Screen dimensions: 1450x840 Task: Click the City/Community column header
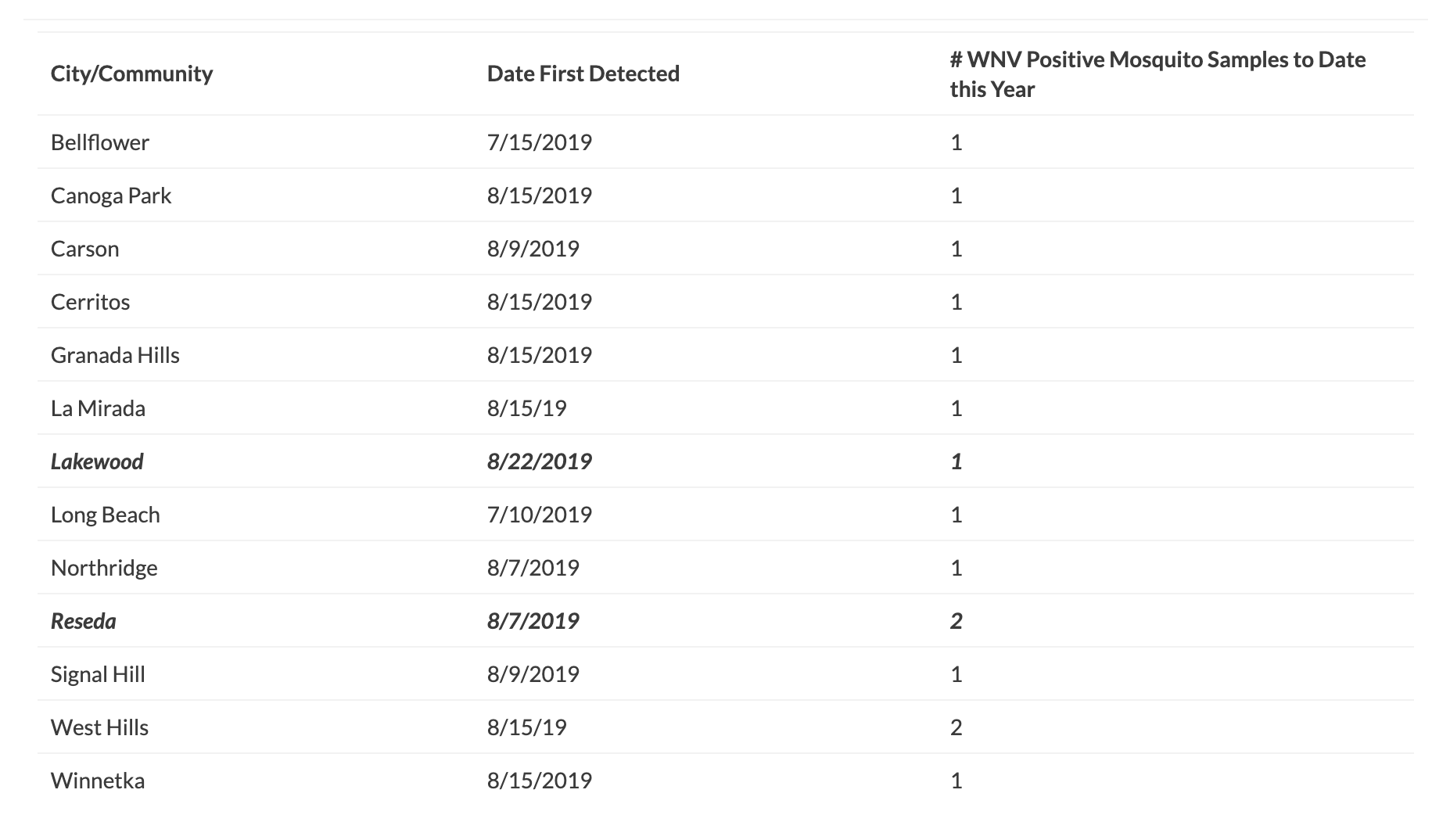coord(131,74)
